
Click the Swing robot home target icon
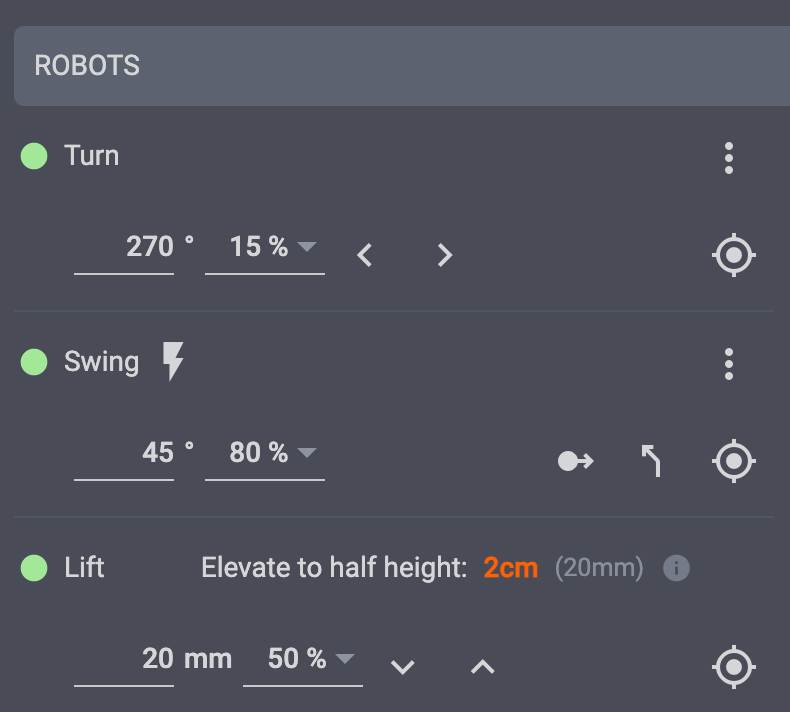(733, 461)
